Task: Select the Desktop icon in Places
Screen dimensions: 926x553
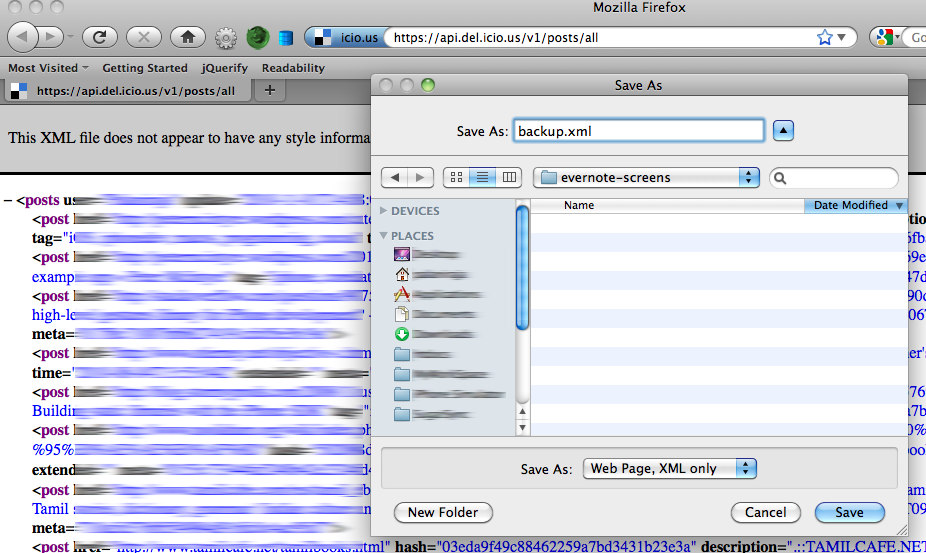Action: pyautogui.click(x=402, y=255)
